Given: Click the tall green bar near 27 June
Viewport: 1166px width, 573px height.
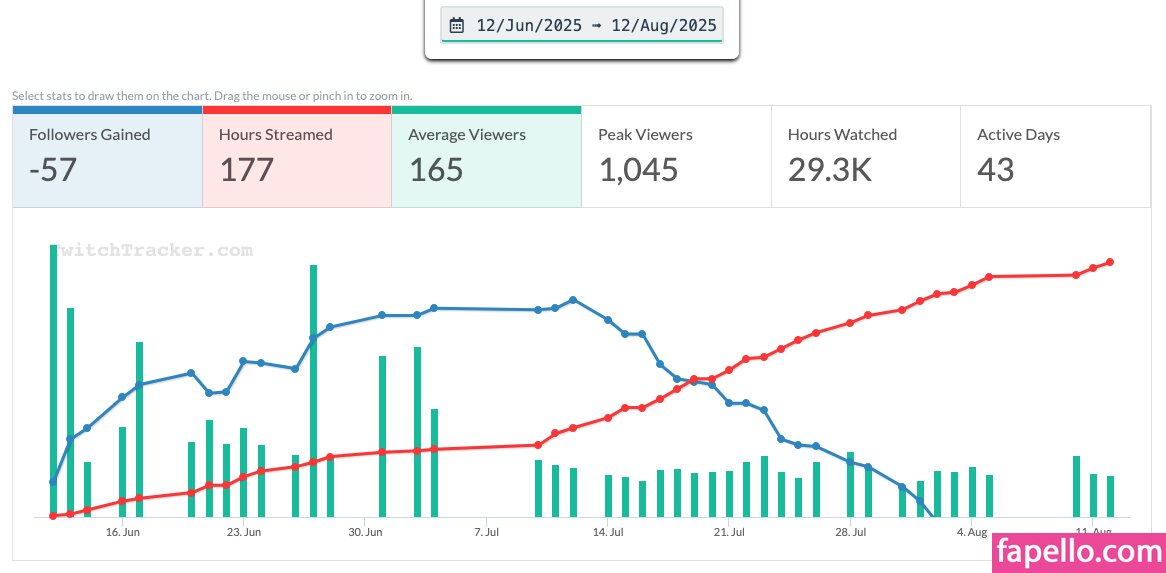Looking at the screenshot, I should pyautogui.click(x=313, y=390).
